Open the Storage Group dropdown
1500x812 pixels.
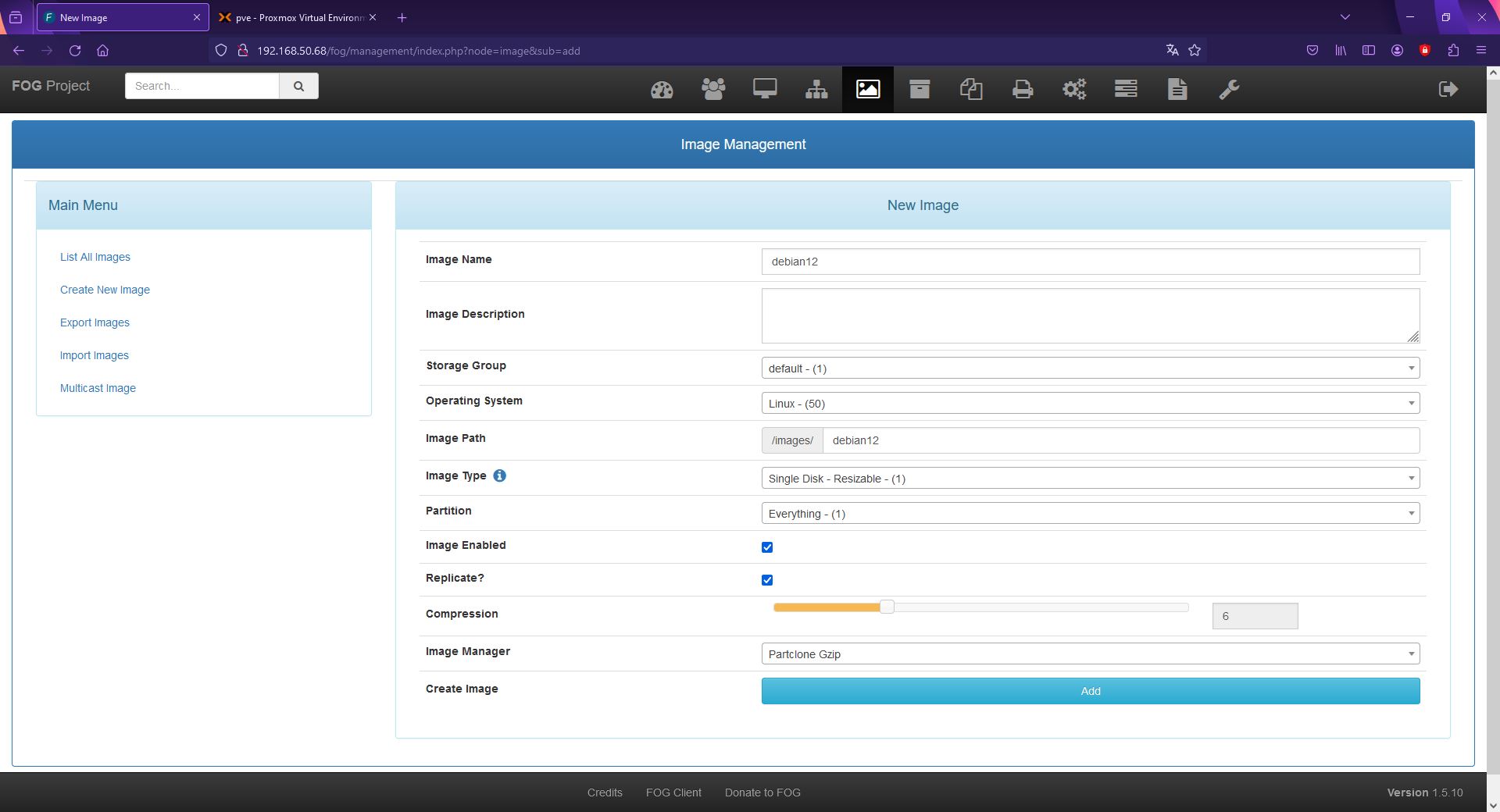(1091, 368)
